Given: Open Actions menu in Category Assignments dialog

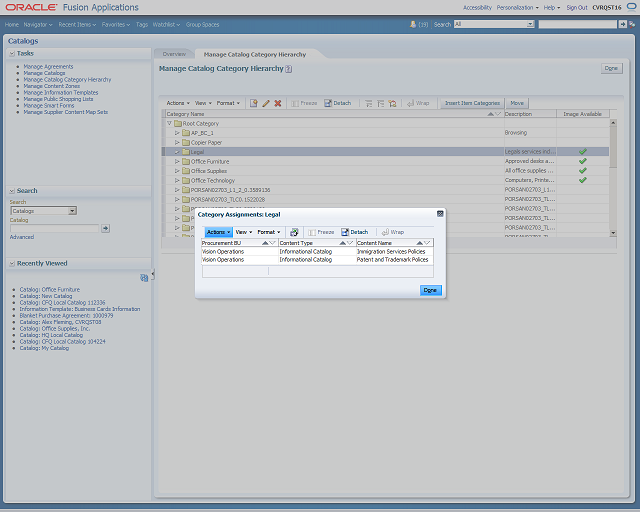Looking at the screenshot, I should pyautogui.click(x=218, y=232).
